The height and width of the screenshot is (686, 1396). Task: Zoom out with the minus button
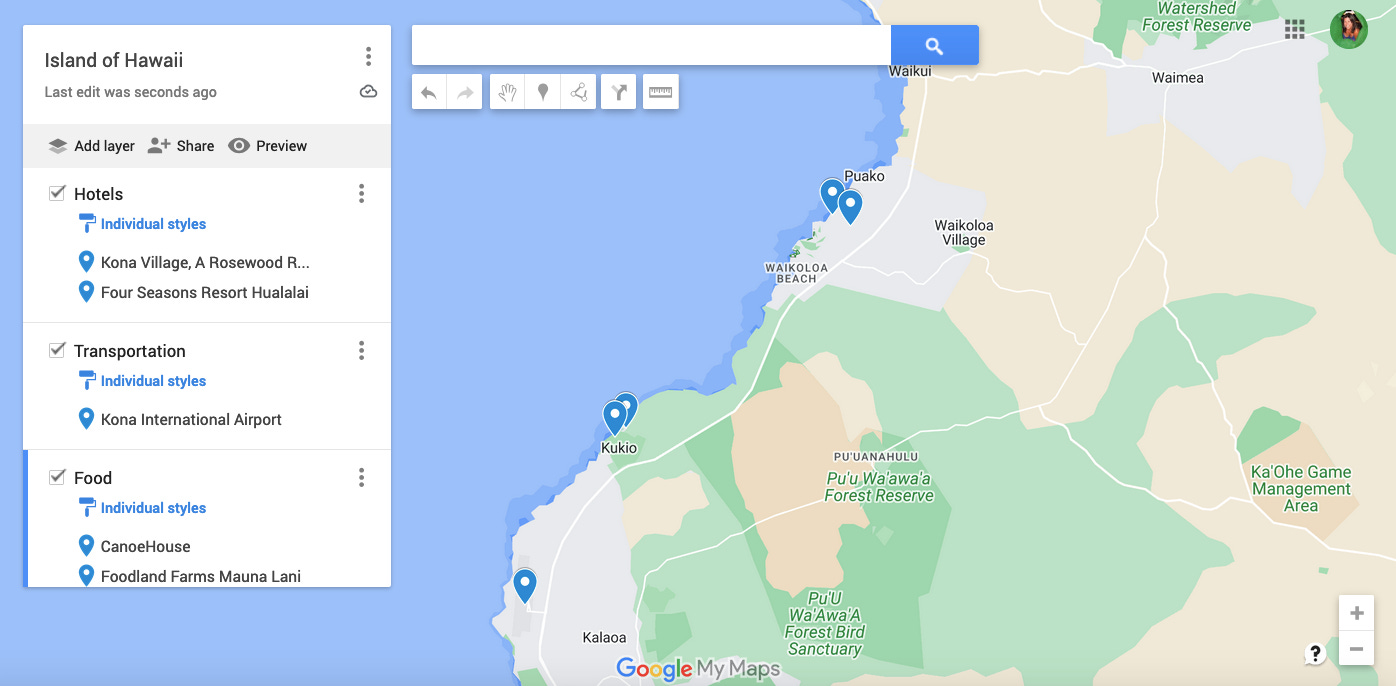click(1356, 649)
